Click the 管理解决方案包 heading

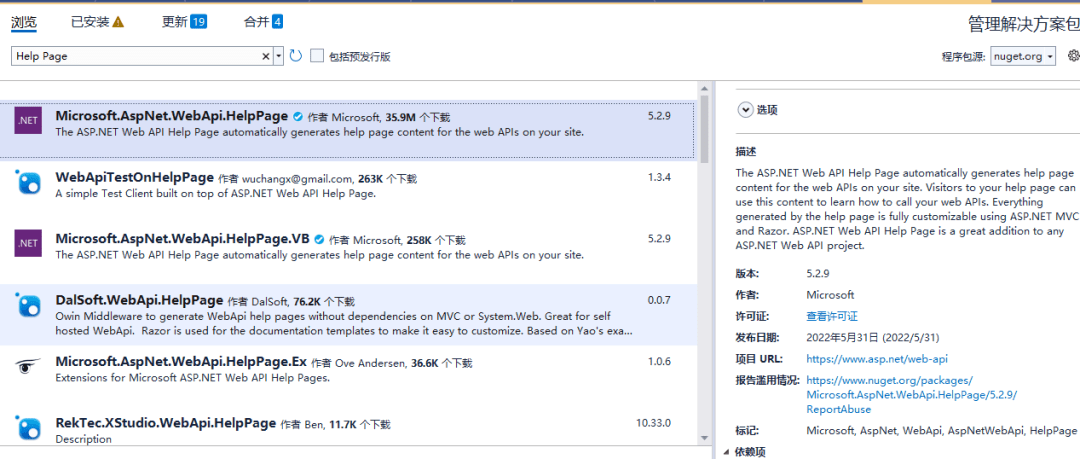point(1024,24)
